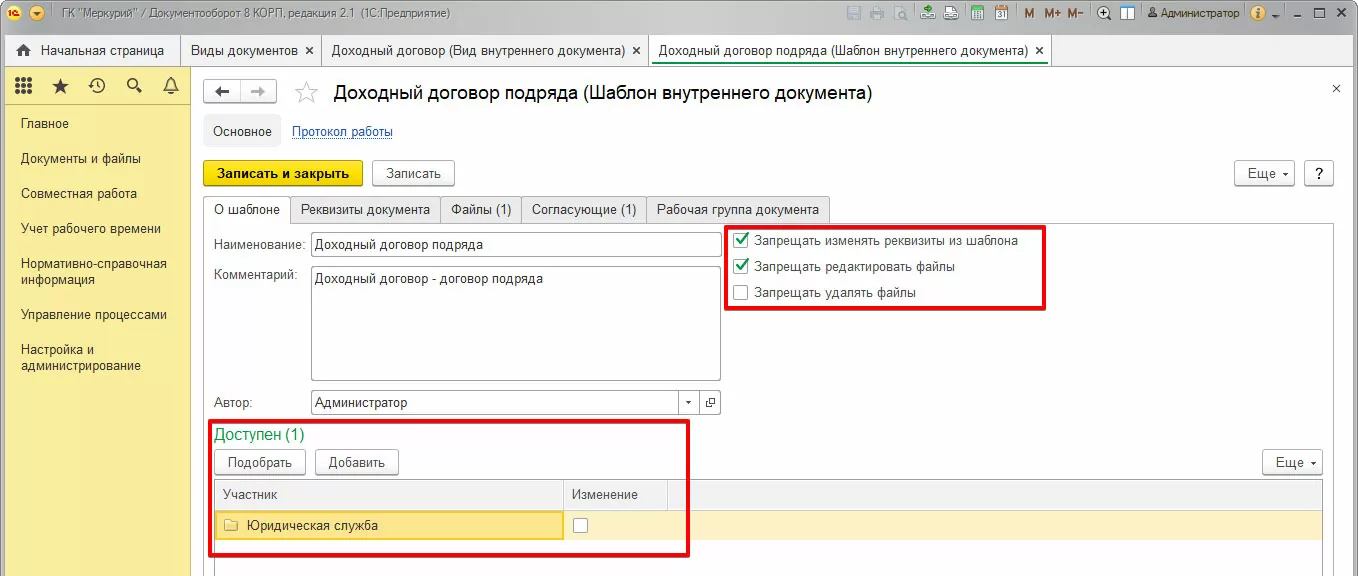This screenshot has height=576, width=1358.
Task: Open Протокол работы link
Action: (342, 131)
